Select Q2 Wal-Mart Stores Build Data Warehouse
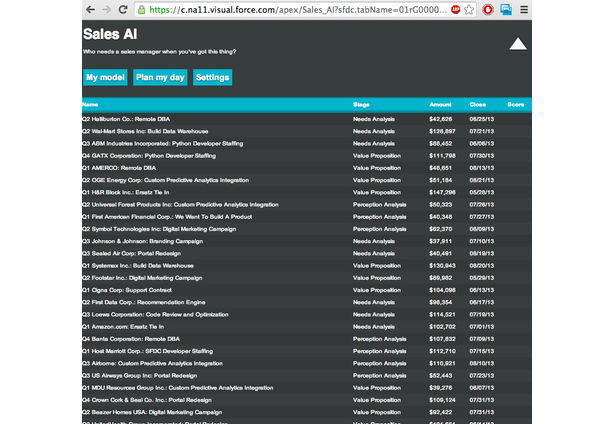 pos(307,131)
